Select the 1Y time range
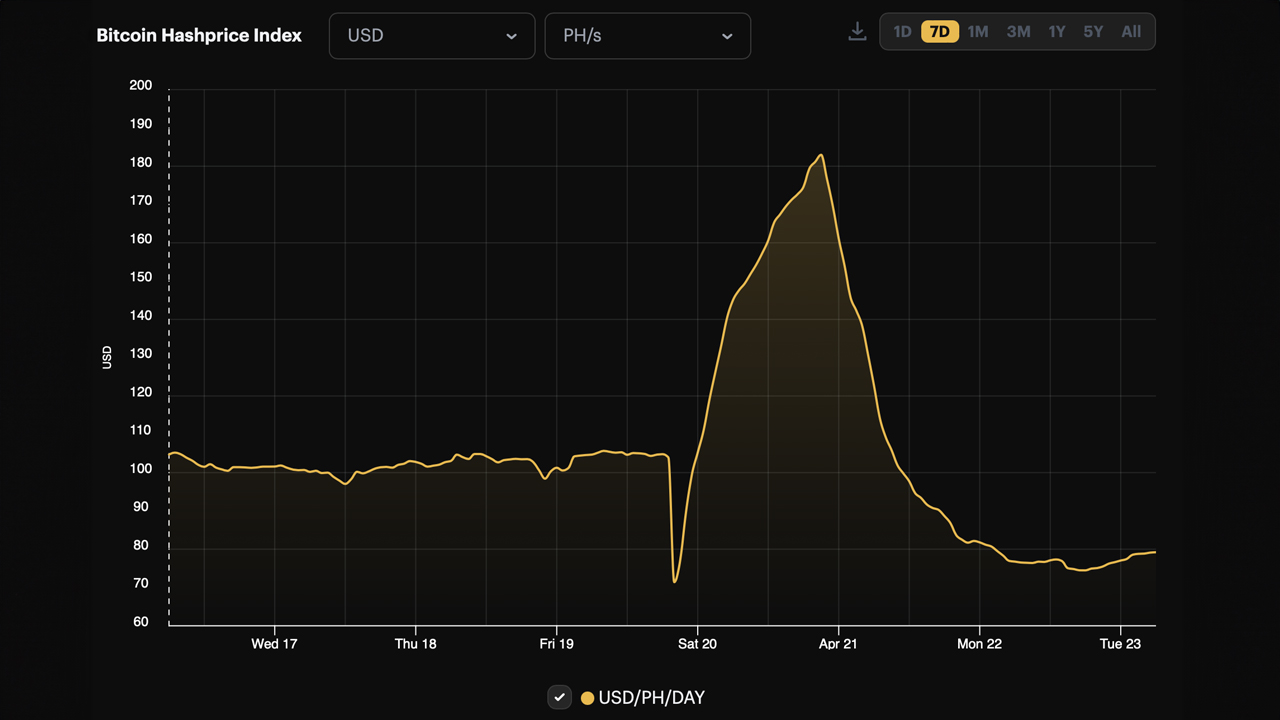 pos(1056,31)
